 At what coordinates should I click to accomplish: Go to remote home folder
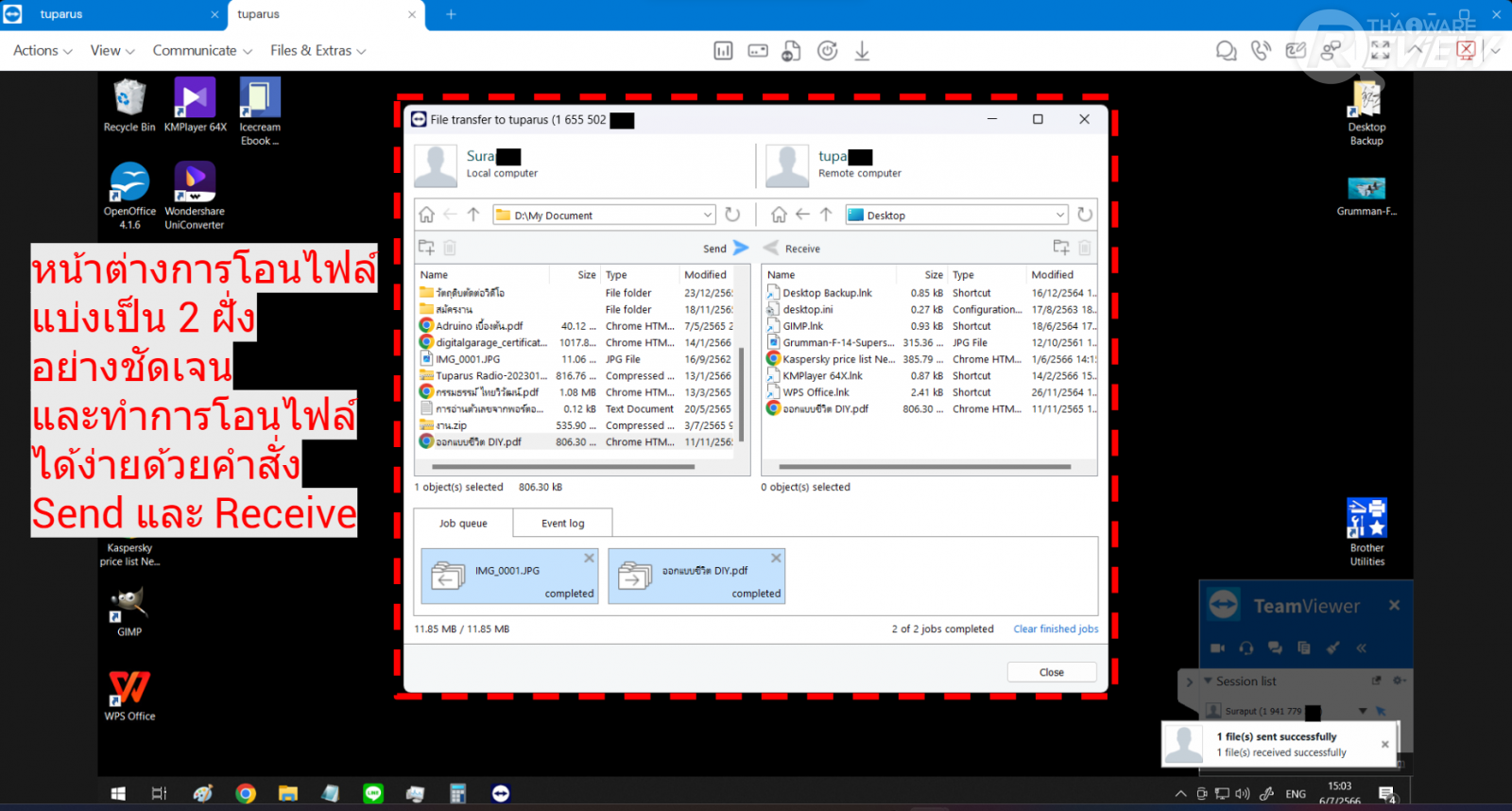click(779, 215)
